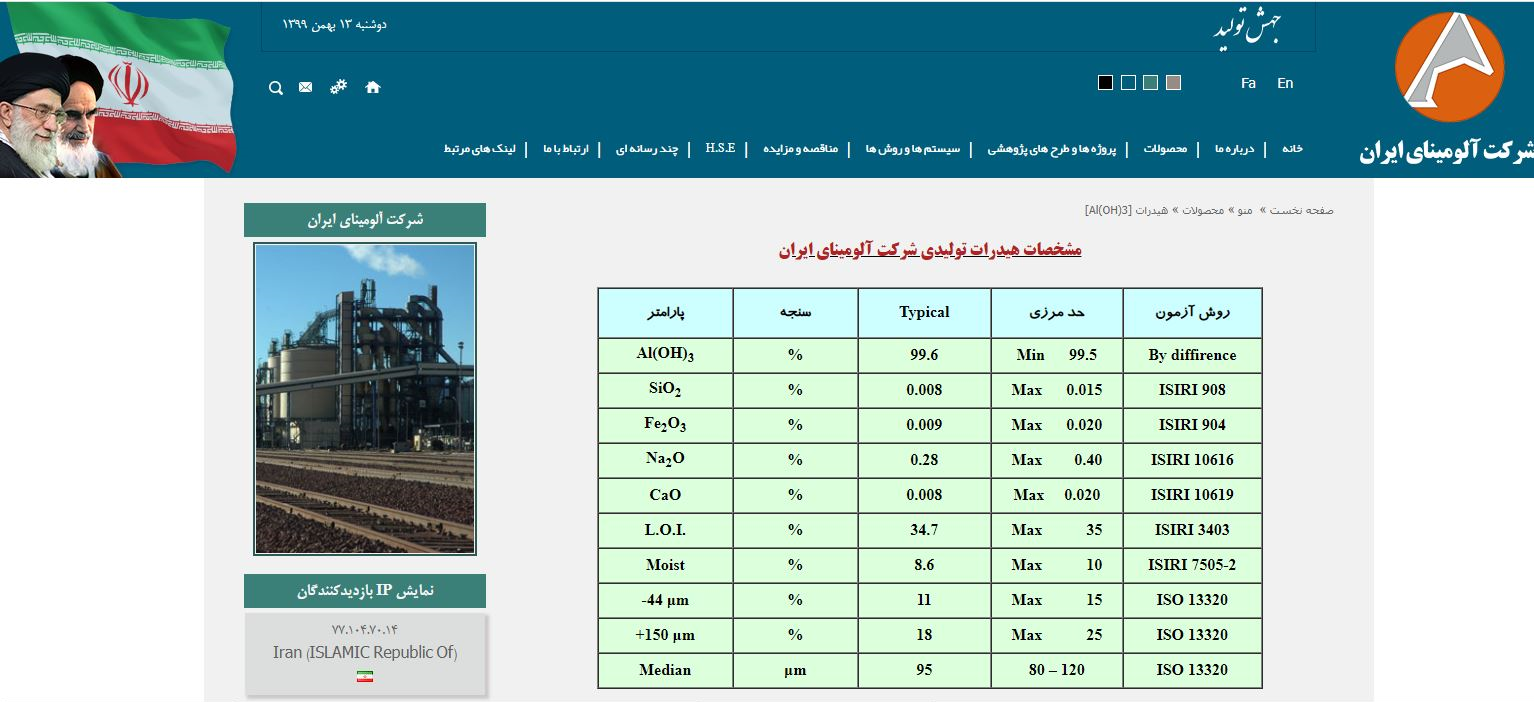Screen dimensions: 1534x702
Task: Click the -44 µm parameter cell
Action: click(x=665, y=600)
